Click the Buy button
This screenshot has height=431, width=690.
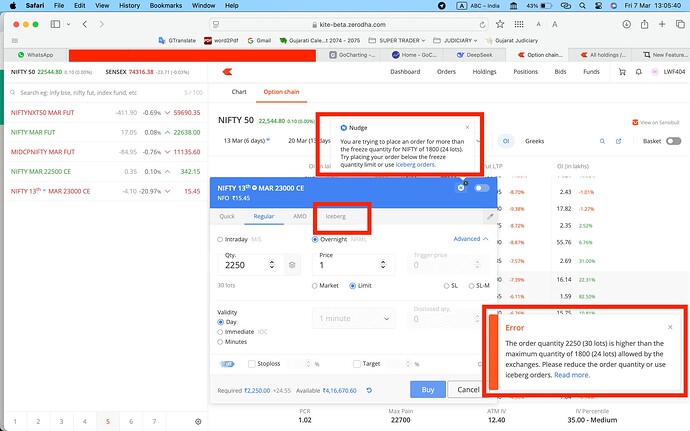[x=428, y=390]
